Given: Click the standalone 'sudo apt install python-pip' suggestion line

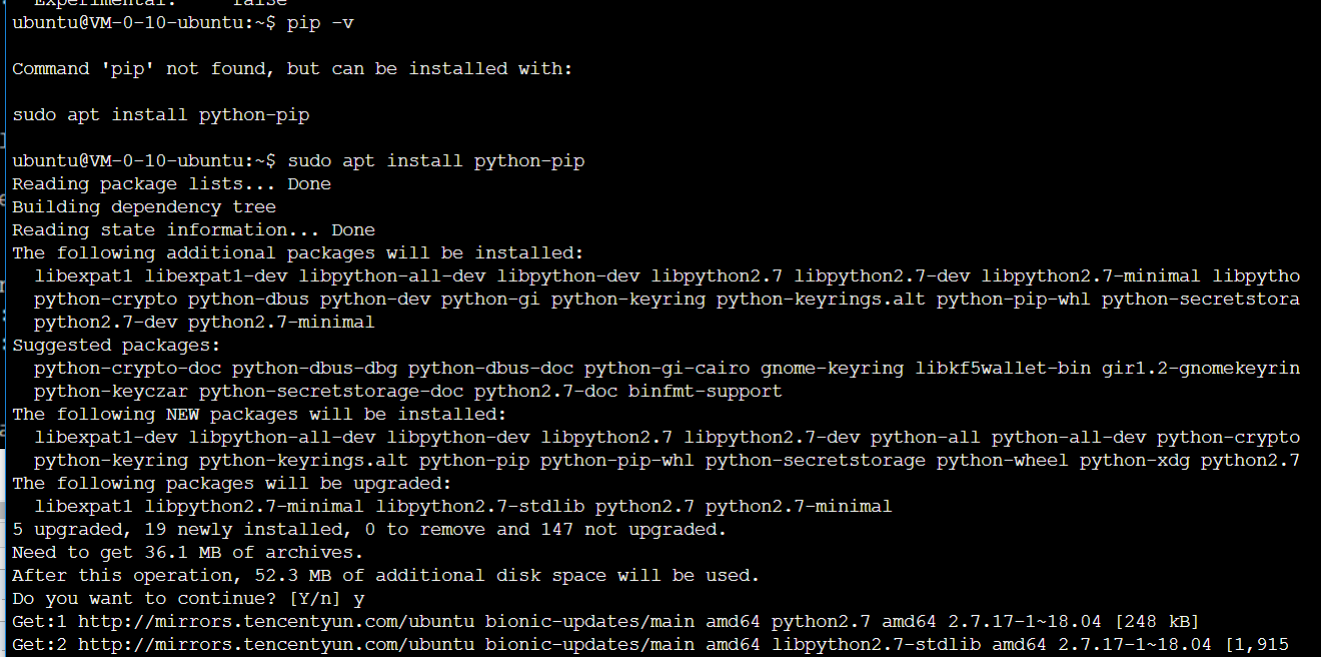Looking at the screenshot, I should pos(161,115).
